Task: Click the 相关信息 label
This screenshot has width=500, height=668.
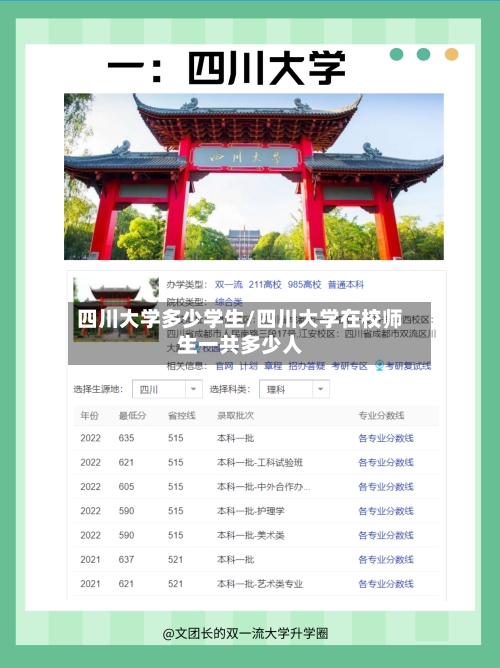Action: click(x=187, y=366)
